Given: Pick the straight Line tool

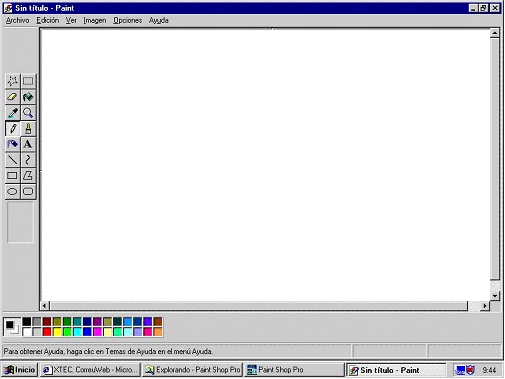Looking at the screenshot, I should tap(13, 160).
